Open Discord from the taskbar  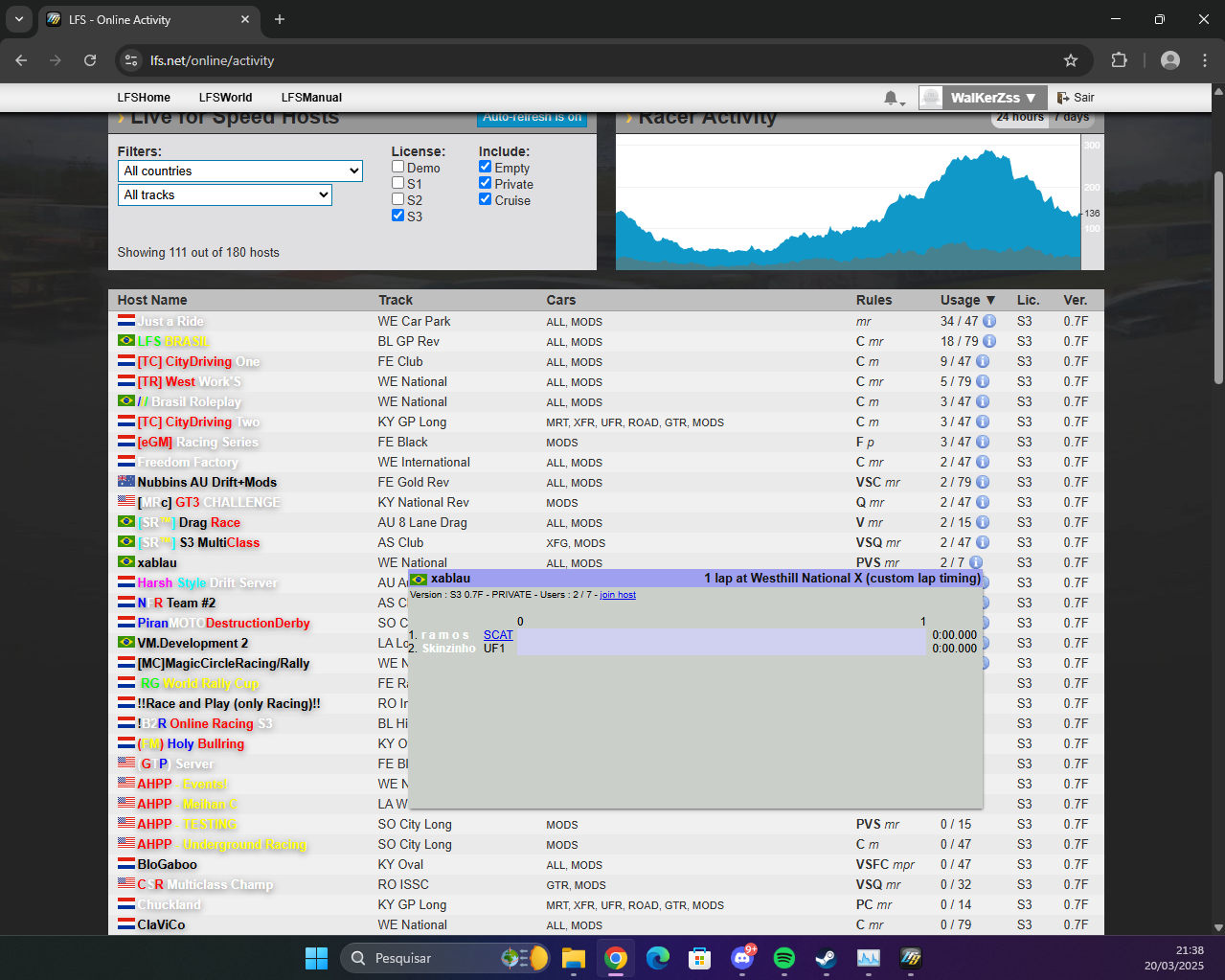coord(742,958)
